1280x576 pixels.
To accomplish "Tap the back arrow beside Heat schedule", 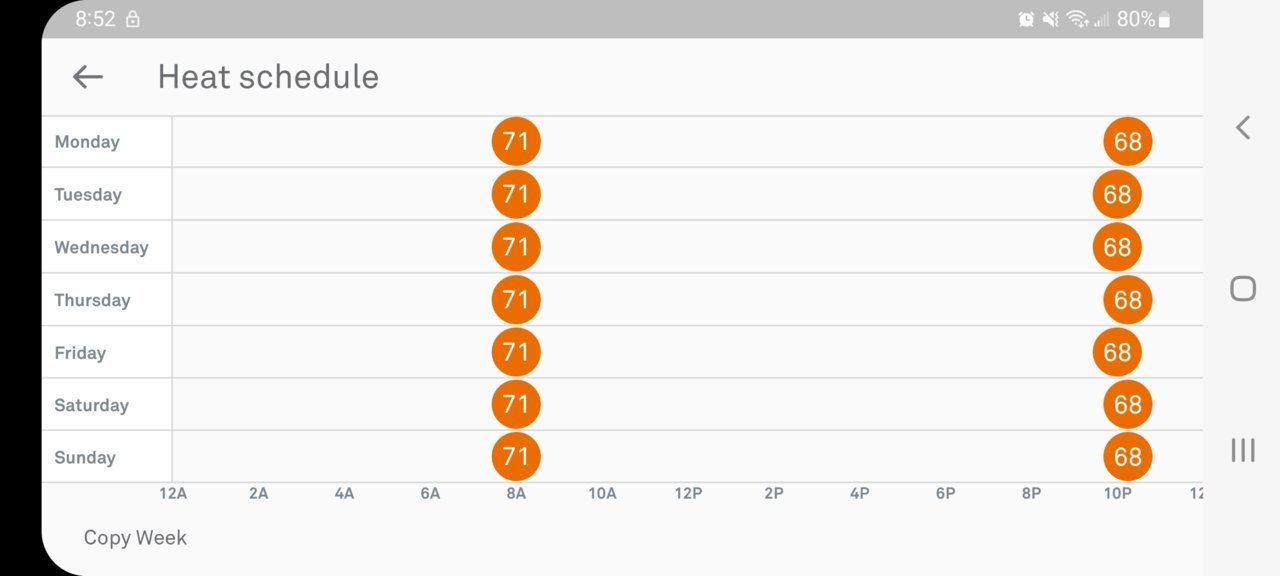I will [88, 77].
